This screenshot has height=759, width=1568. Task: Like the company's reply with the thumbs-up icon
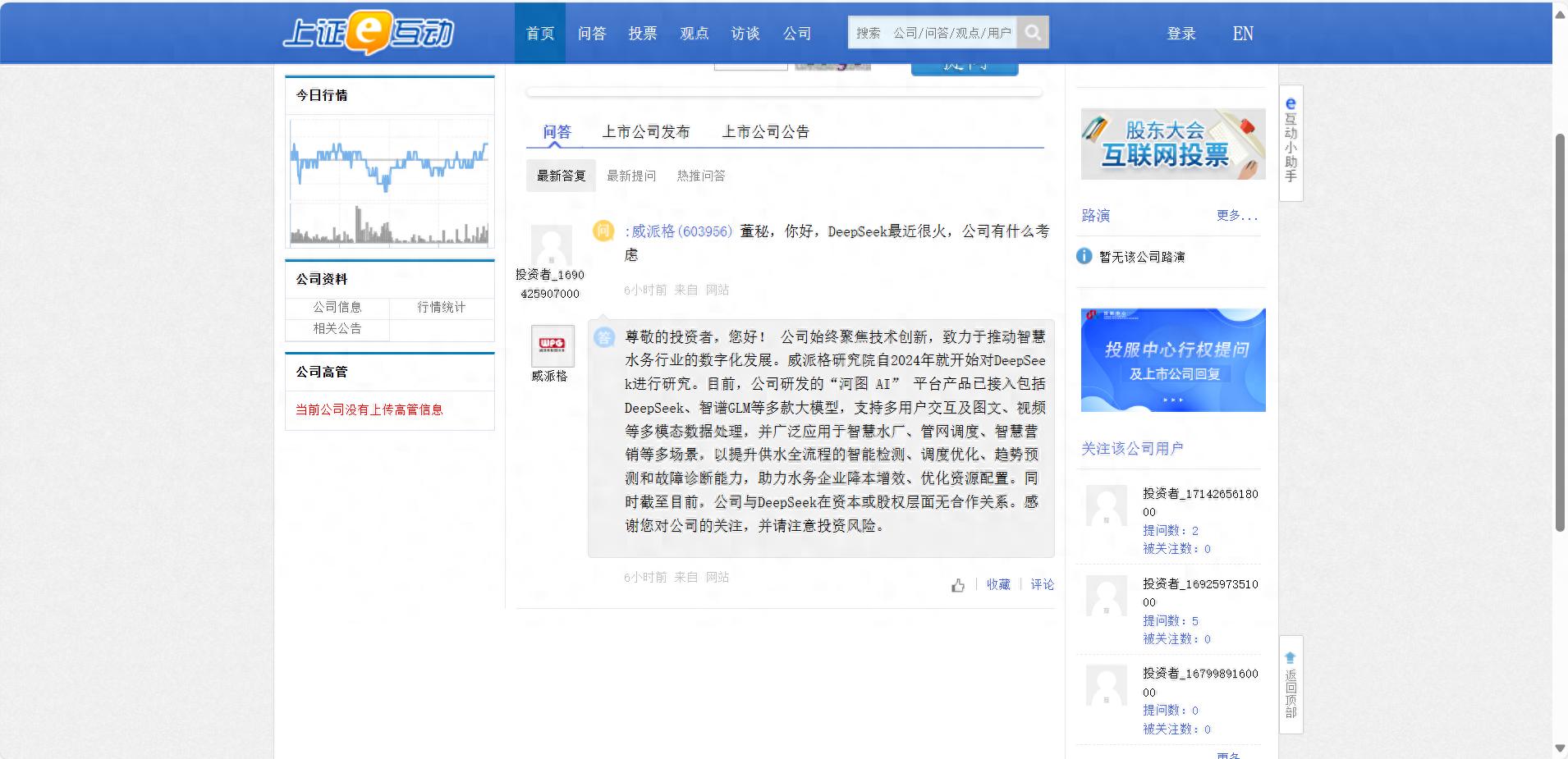(960, 584)
